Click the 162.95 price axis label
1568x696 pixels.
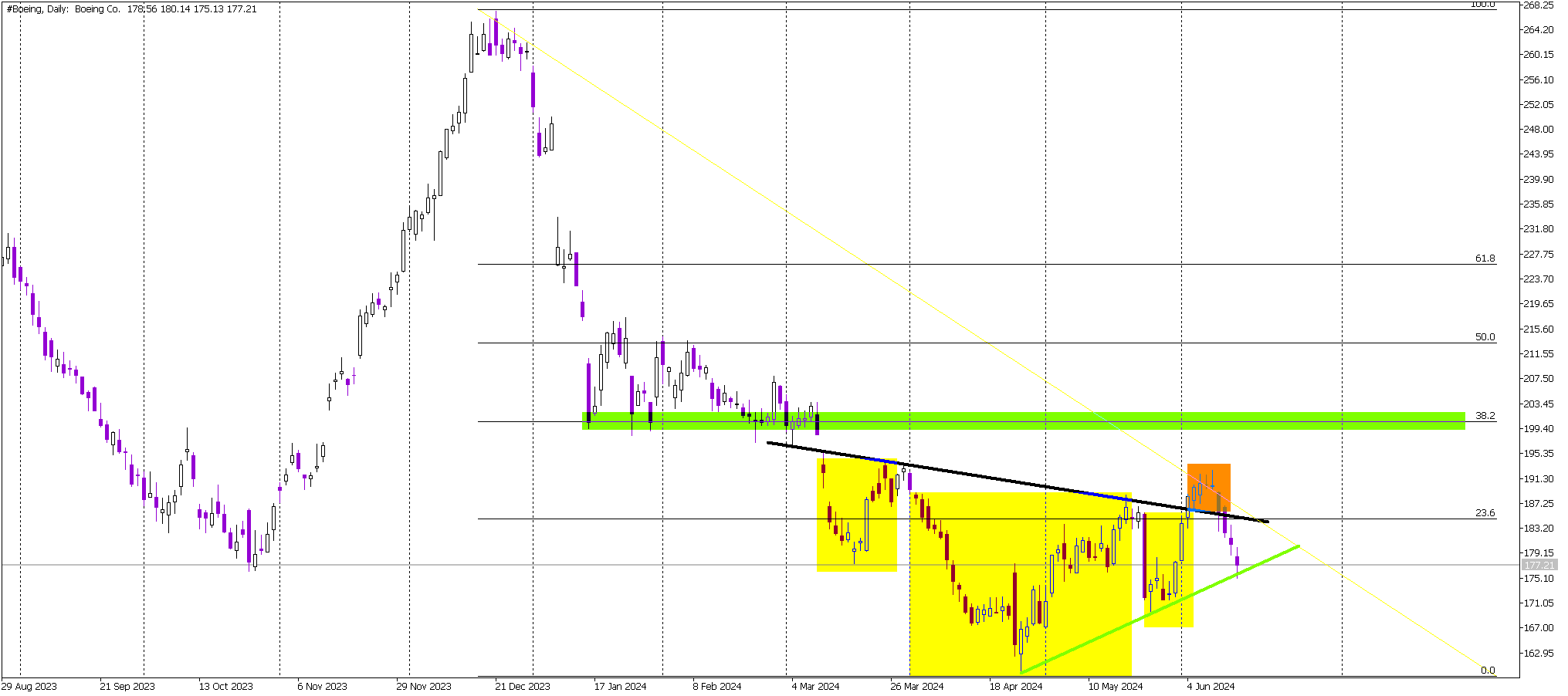(1538, 654)
